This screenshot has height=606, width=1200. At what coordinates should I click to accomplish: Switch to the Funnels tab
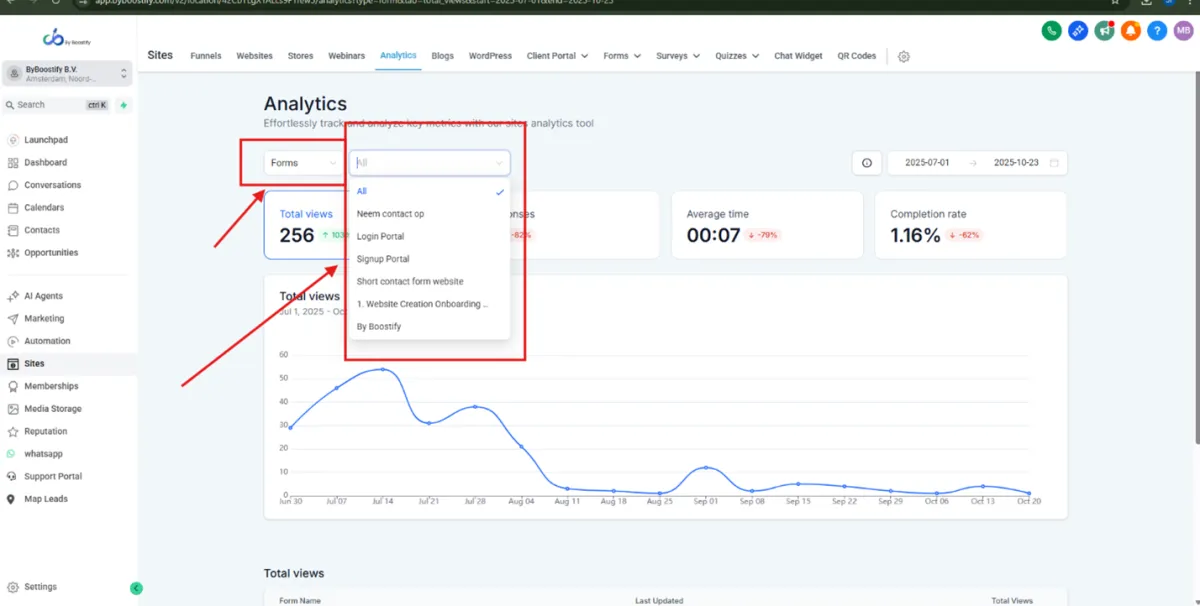[x=206, y=56]
